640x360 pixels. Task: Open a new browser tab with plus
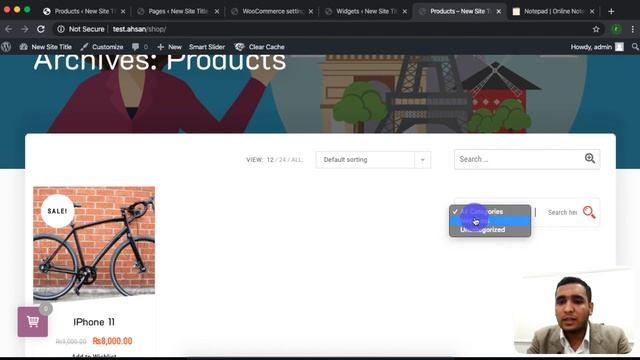tap(611, 11)
